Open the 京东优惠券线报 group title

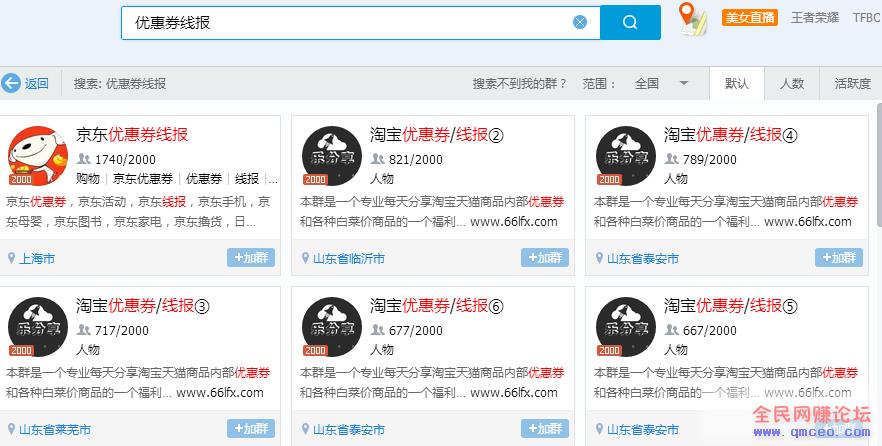tap(132, 134)
